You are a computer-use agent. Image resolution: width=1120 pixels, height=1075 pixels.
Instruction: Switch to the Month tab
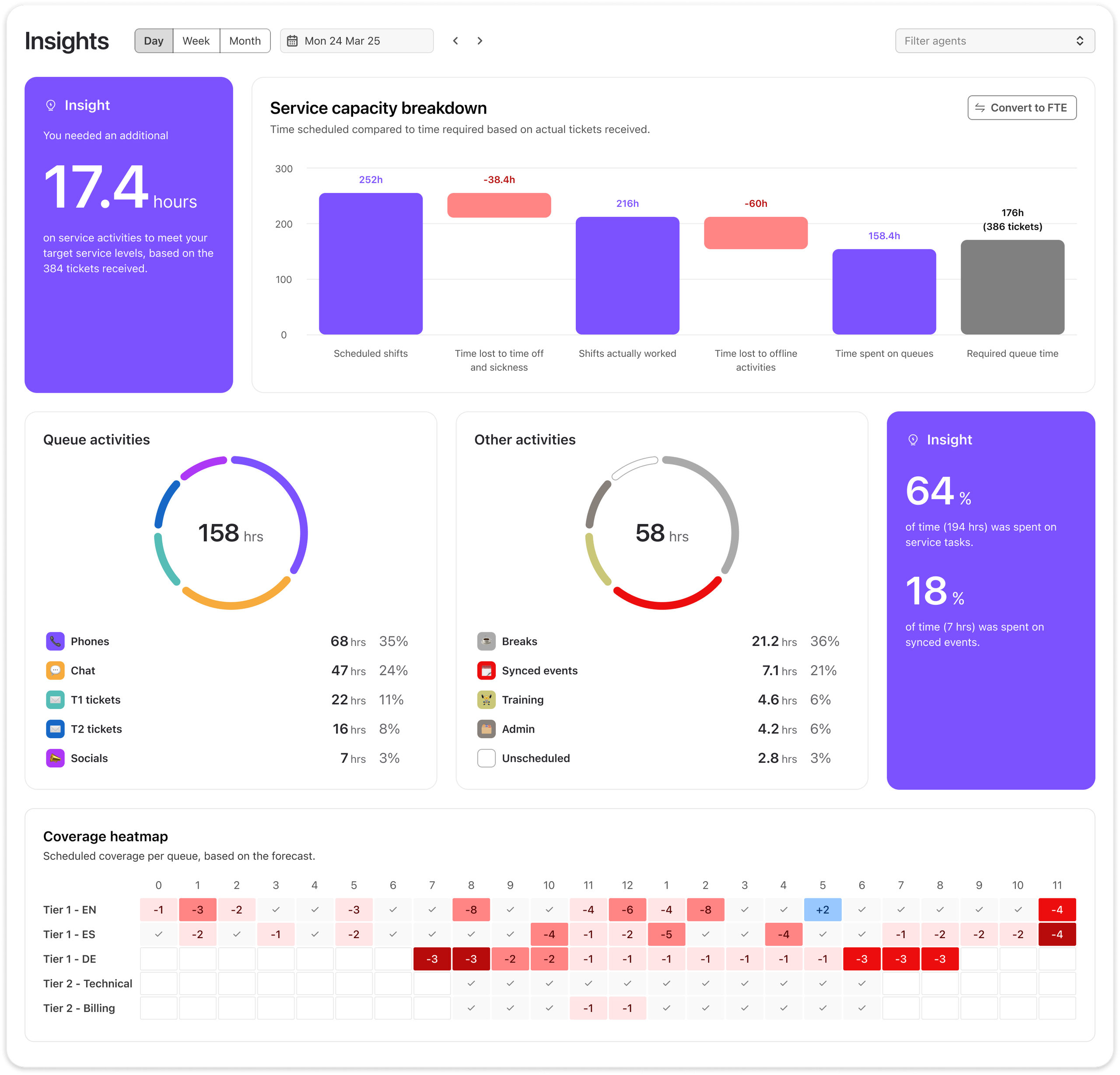pos(245,41)
